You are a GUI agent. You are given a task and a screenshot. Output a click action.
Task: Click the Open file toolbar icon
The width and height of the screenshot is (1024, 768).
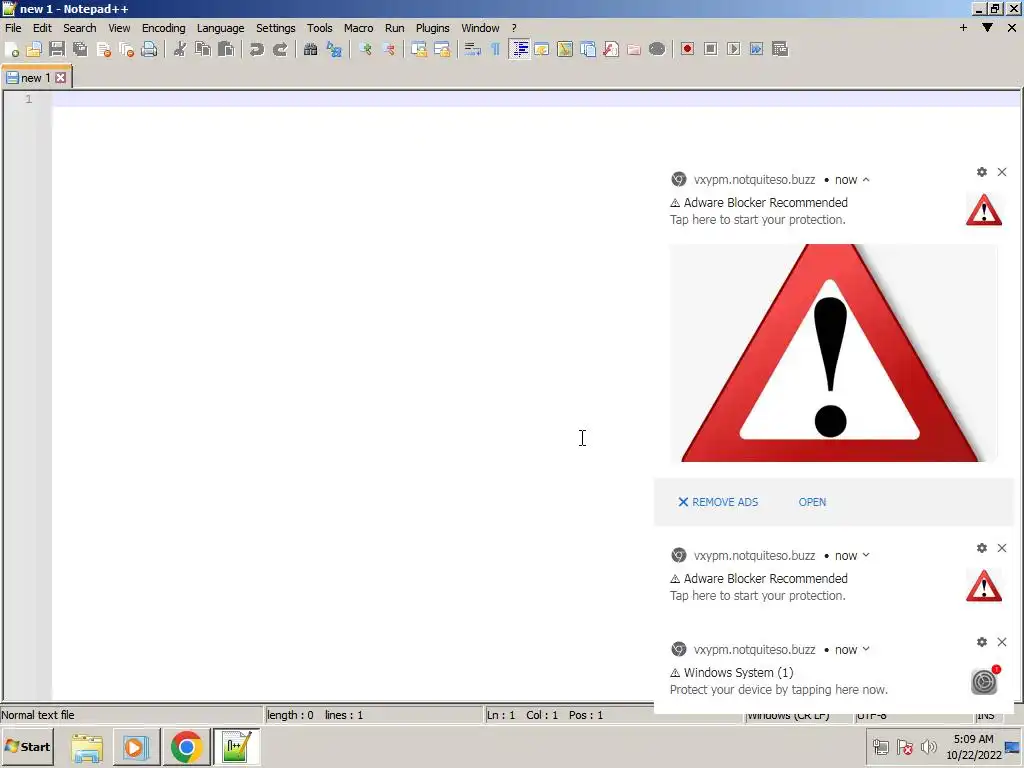(34, 50)
